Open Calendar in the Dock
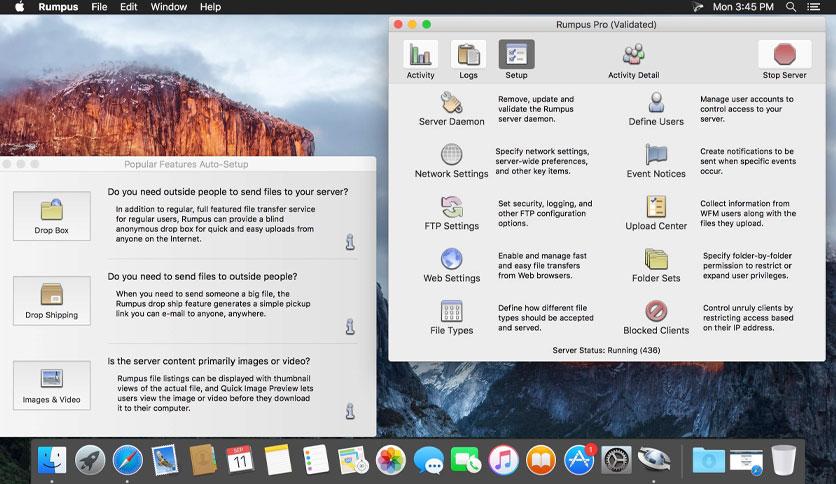This screenshot has height=484, width=836. 240,459
